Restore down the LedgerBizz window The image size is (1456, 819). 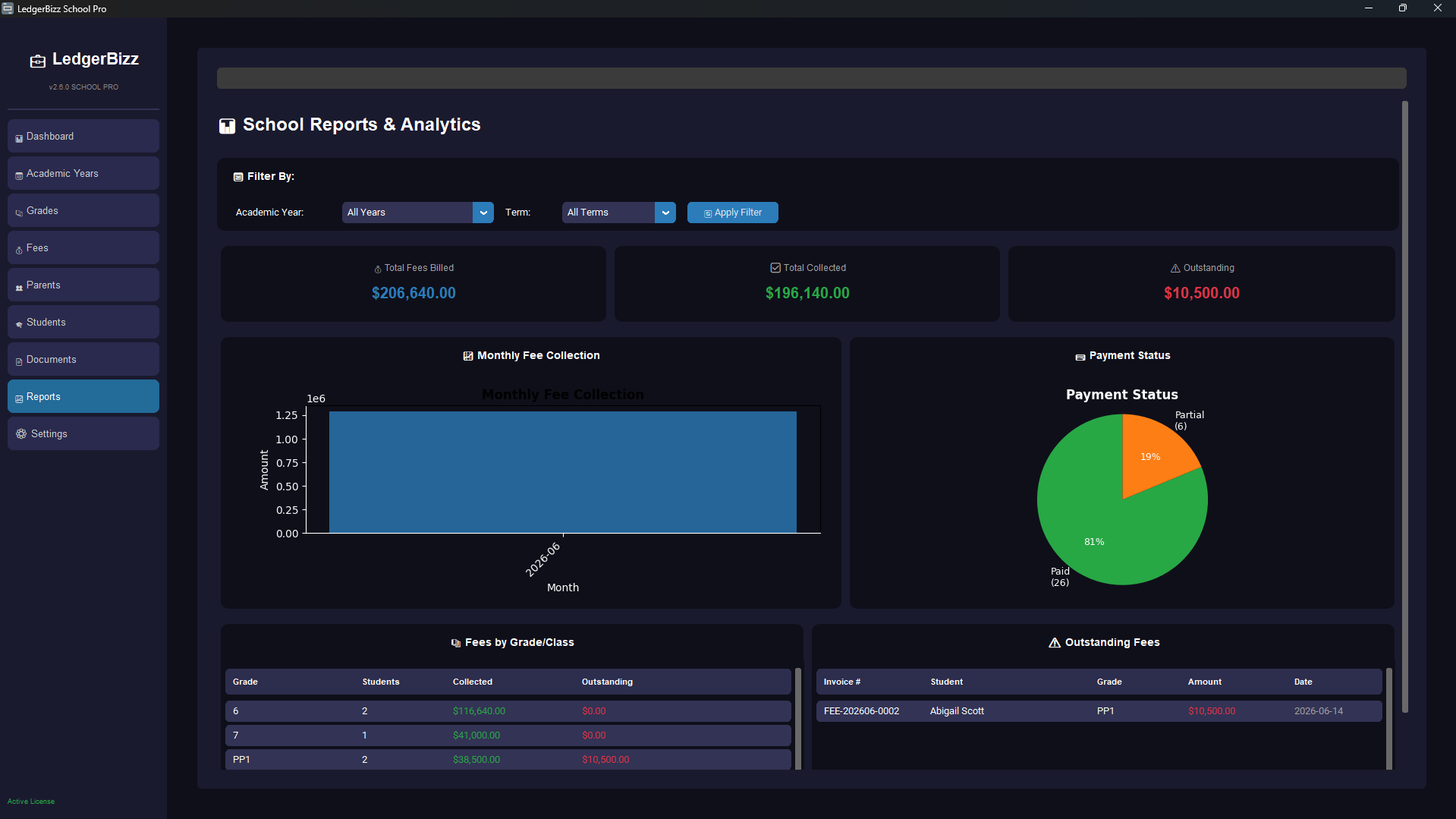pos(1403,8)
